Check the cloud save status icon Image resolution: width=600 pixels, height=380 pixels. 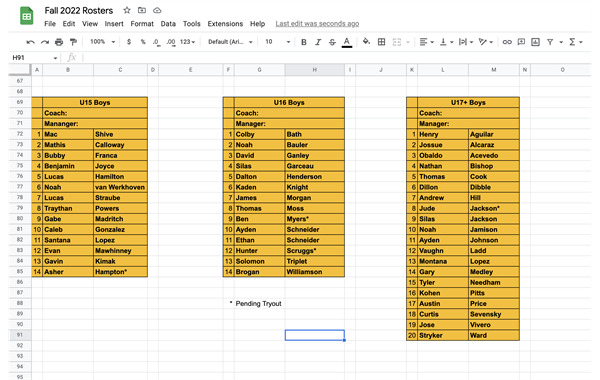tap(157, 10)
